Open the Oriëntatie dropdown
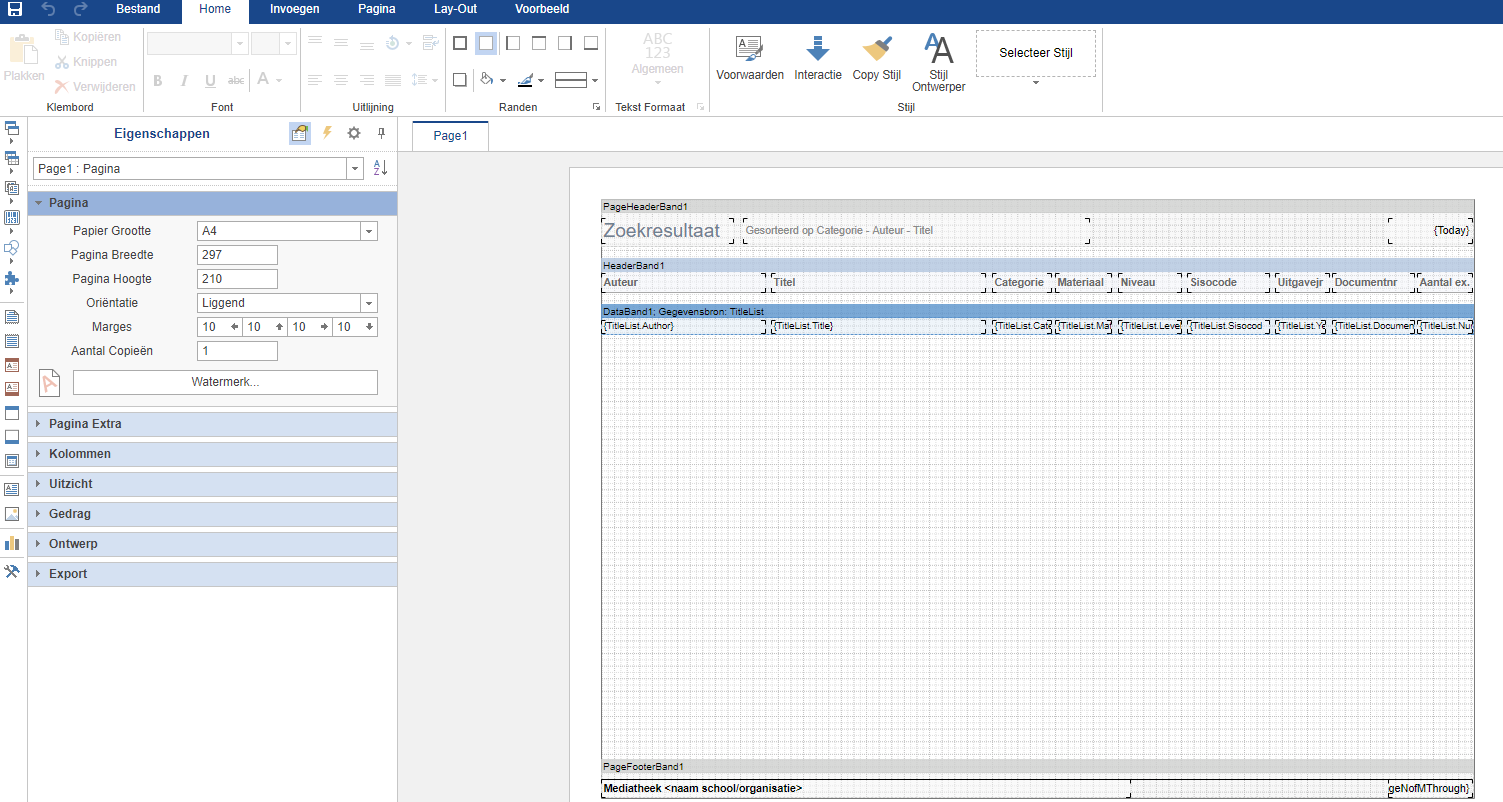The height and width of the screenshot is (802, 1503). pyautogui.click(x=369, y=303)
